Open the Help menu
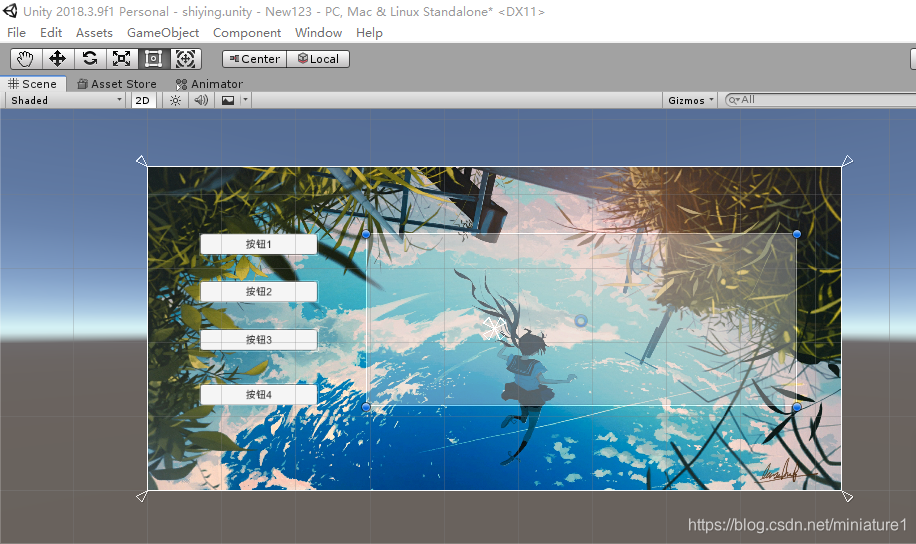 coord(369,33)
